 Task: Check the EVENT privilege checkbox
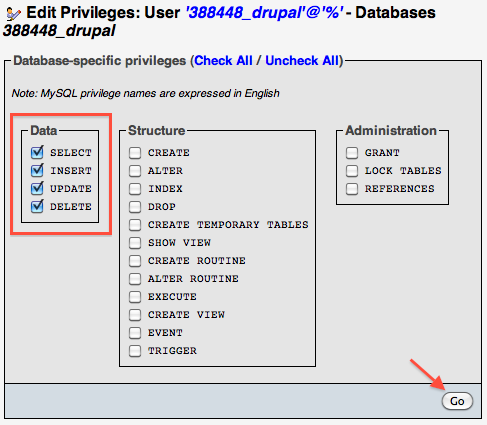pyautogui.click(x=135, y=333)
